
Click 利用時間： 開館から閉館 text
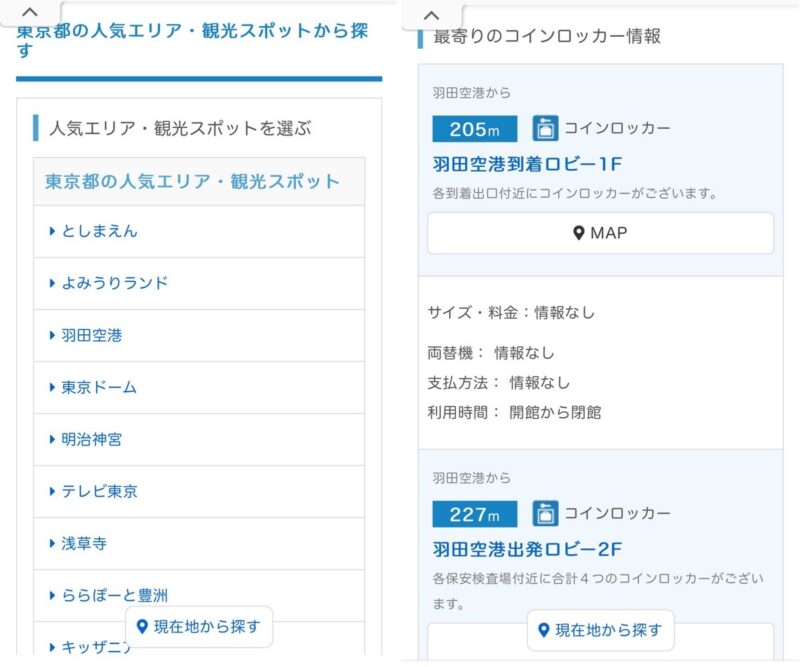click(x=514, y=412)
